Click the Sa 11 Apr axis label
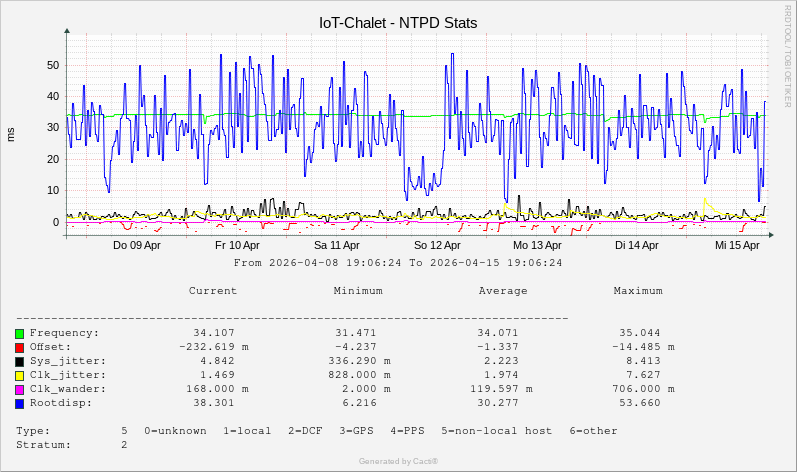The width and height of the screenshot is (797, 472). point(337,245)
